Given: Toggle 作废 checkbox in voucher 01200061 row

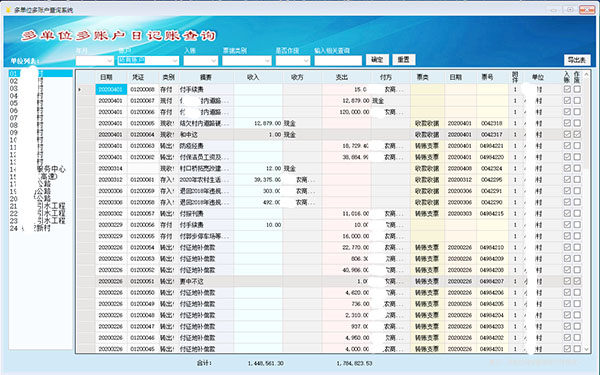Looking at the screenshot, I should [x=577, y=179].
